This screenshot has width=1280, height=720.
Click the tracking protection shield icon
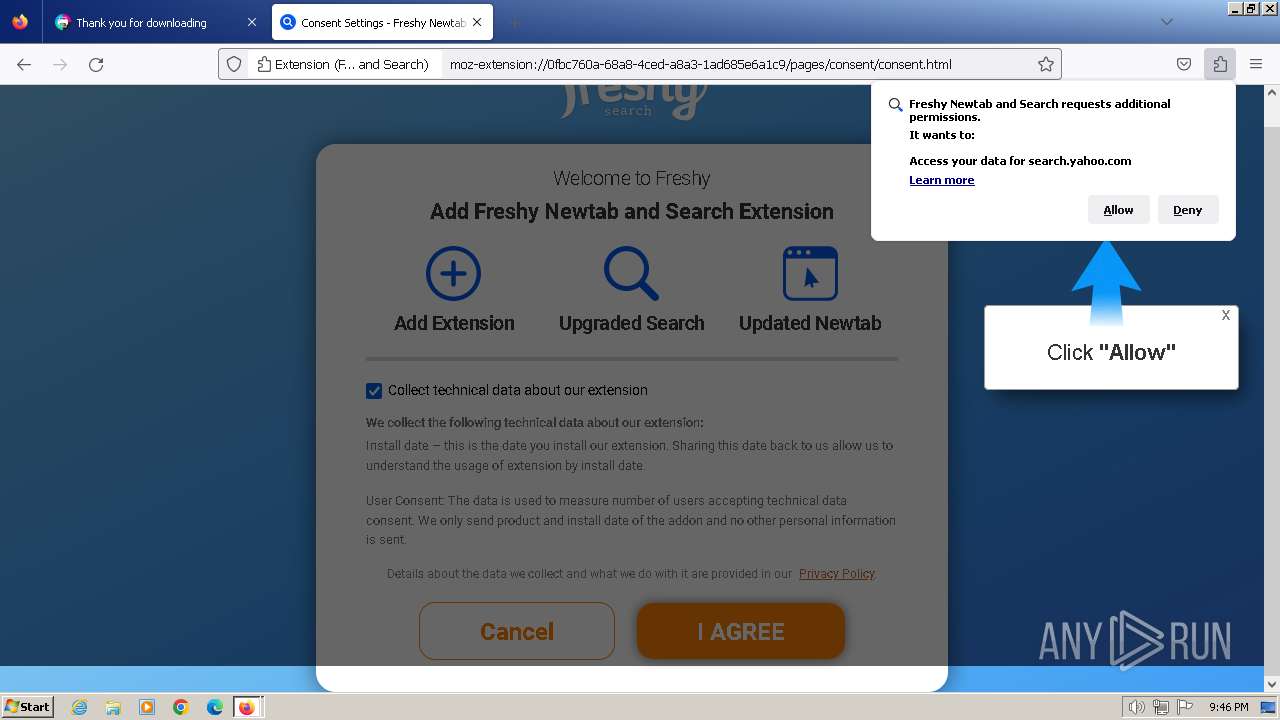[234, 64]
